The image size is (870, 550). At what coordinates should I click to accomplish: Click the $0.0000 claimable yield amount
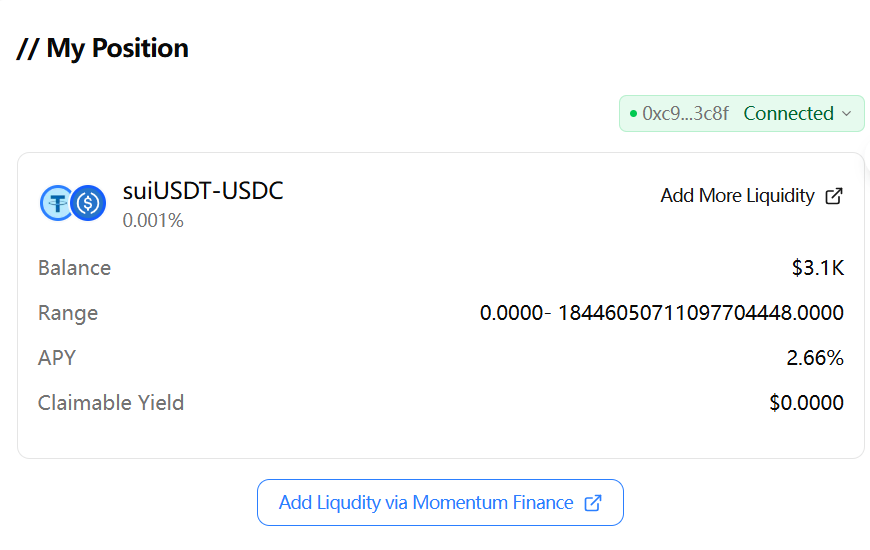tap(806, 403)
